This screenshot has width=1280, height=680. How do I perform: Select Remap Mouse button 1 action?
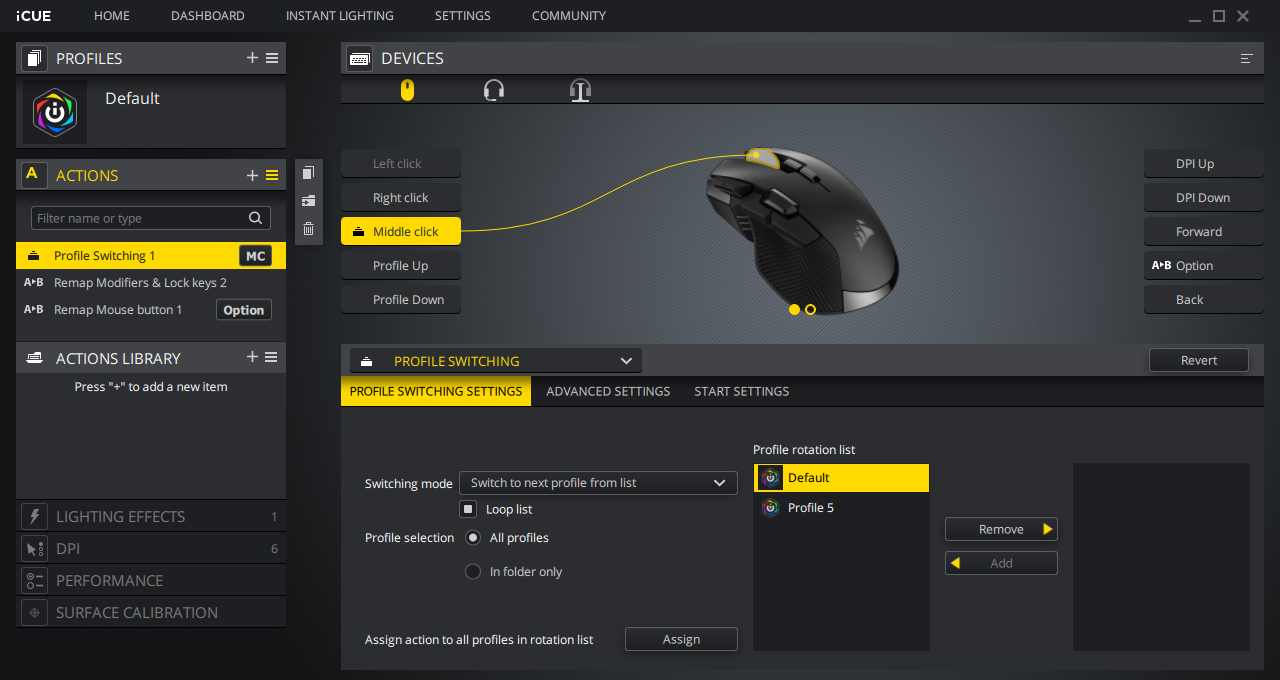(x=151, y=310)
